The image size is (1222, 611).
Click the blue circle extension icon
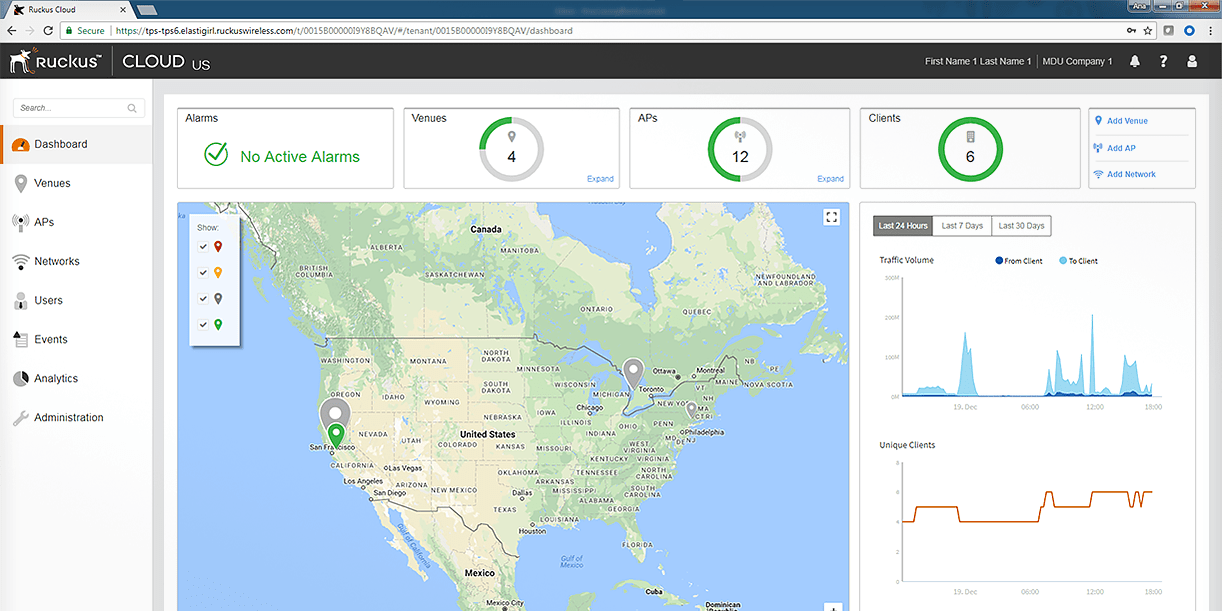pyautogui.click(x=1189, y=31)
